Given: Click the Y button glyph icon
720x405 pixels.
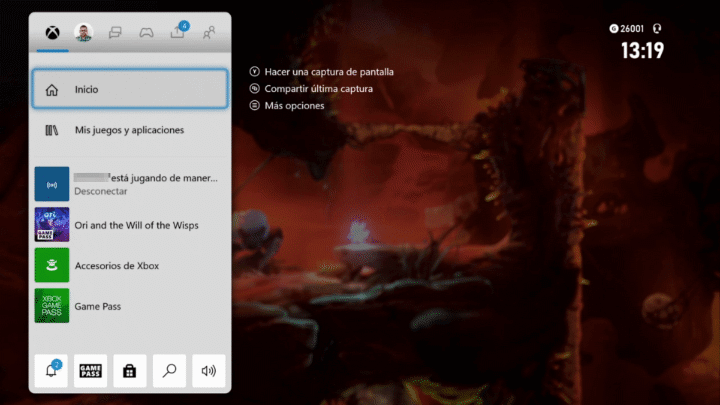Looking at the screenshot, I should click(x=254, y=72).
